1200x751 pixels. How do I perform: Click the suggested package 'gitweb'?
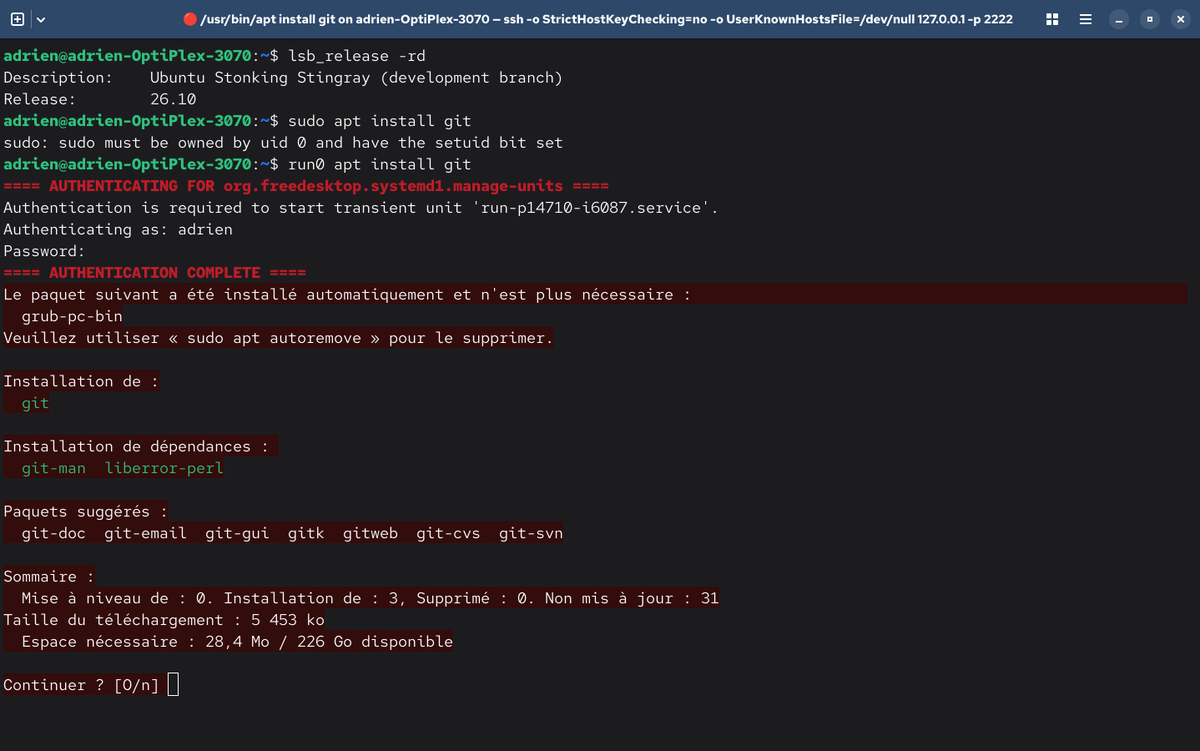point(370,533)
